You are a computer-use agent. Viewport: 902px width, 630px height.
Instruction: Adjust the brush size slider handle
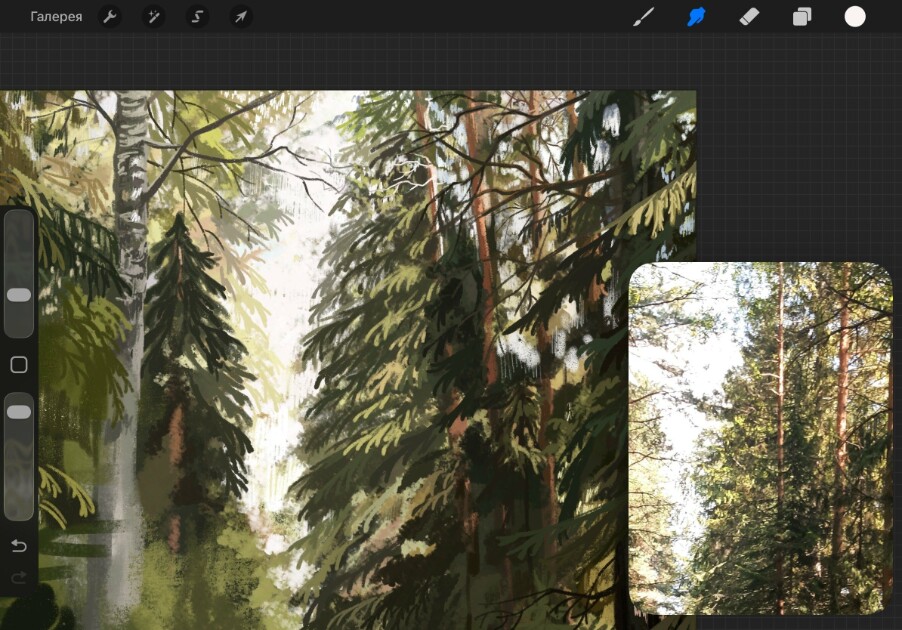[19, 295]
